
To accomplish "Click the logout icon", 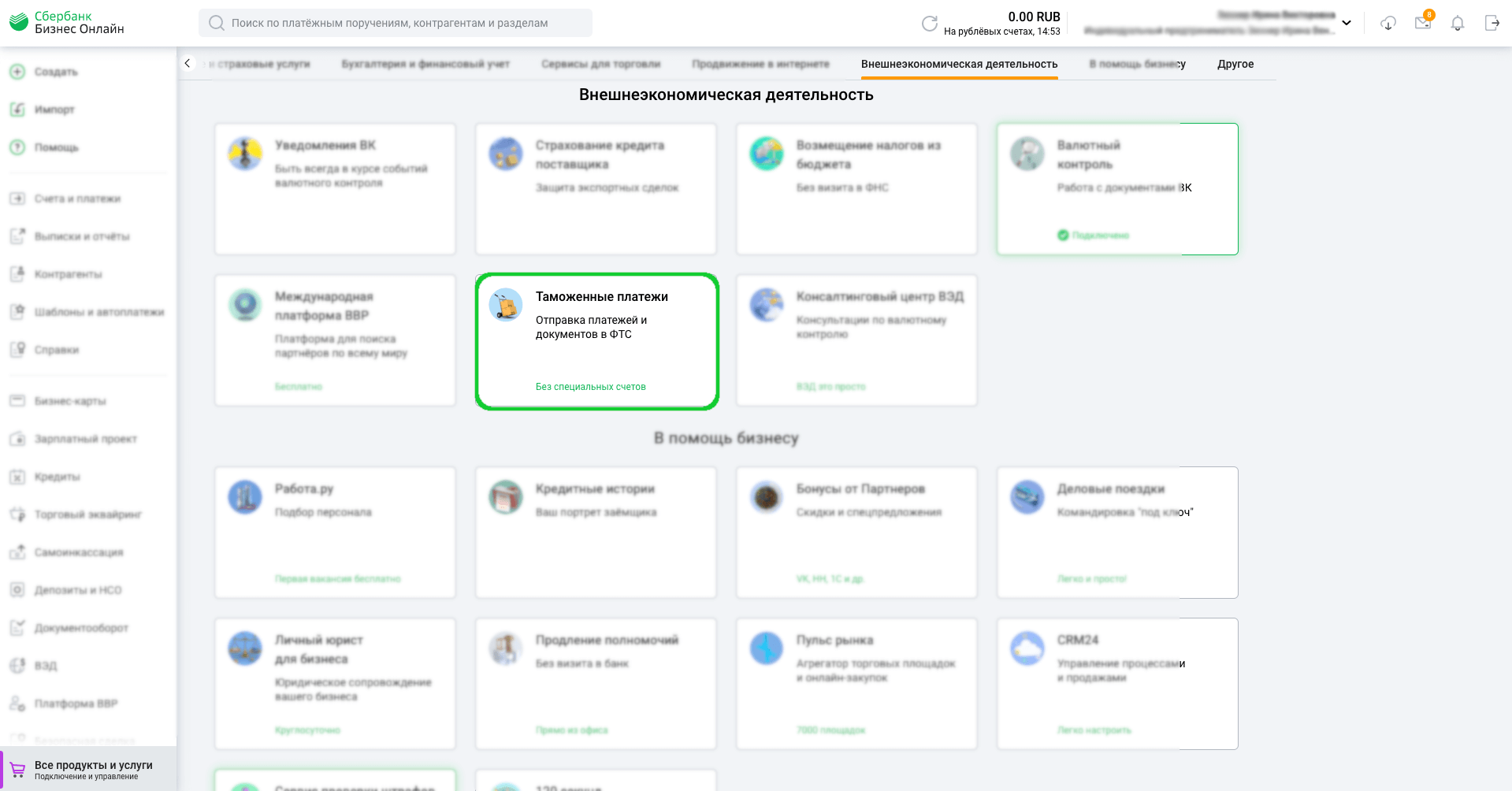I will (x=1492, y=23).
